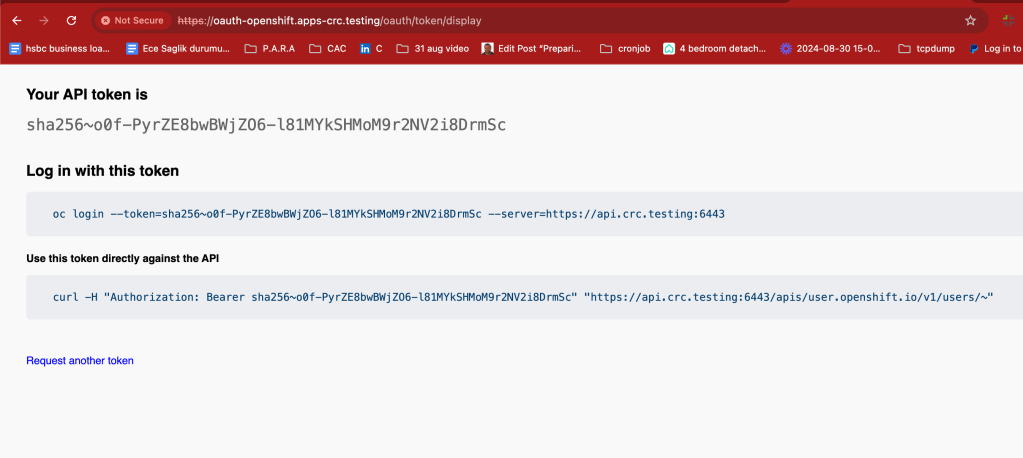Click the Log in with this token heading
This screenshot has width=1023, height=458.
(102, 171)
